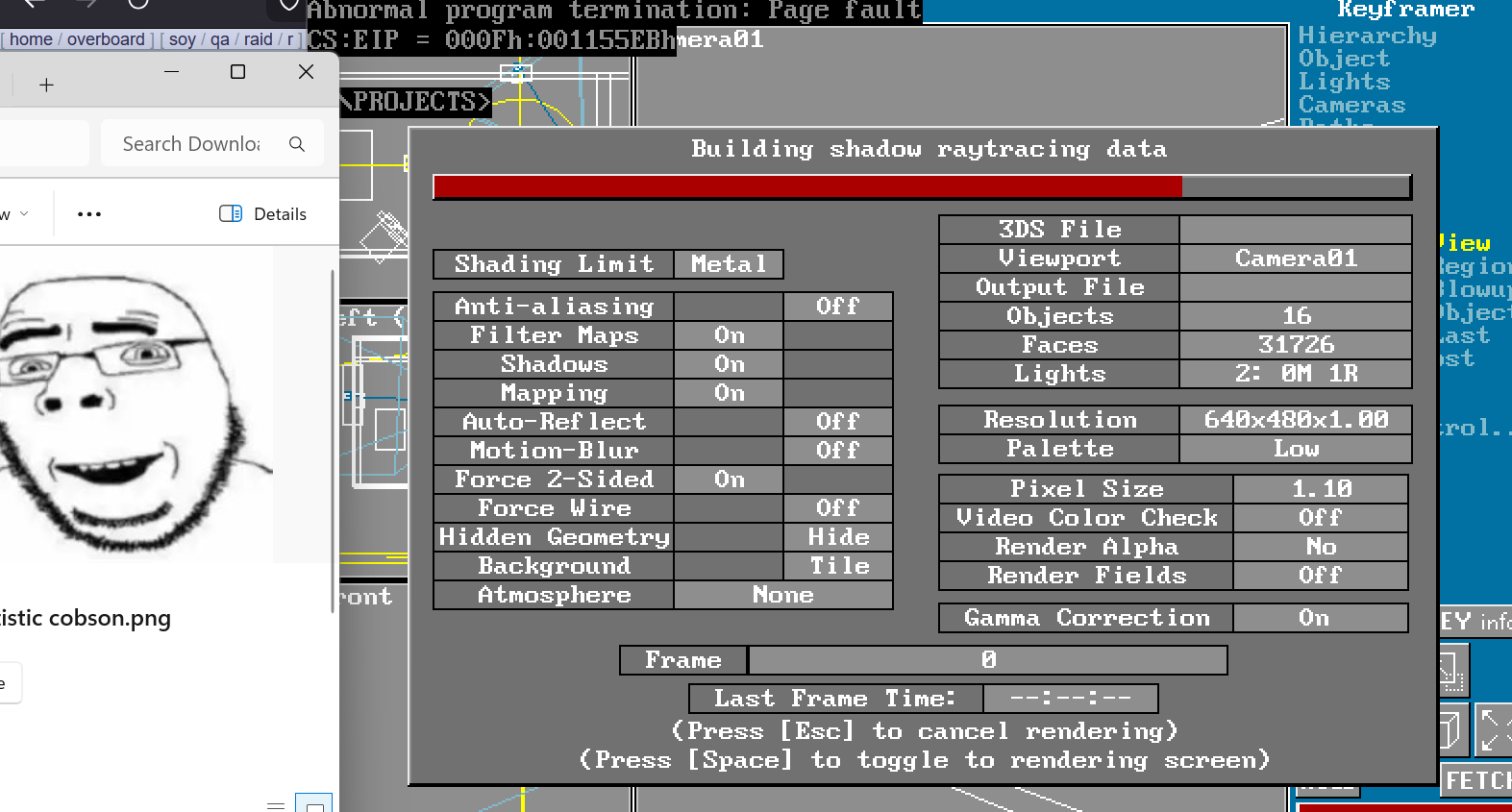This screenshot has width=1512, height=812.
Task: Change the Atmosphere None option
Action: (x=782, y=595)
